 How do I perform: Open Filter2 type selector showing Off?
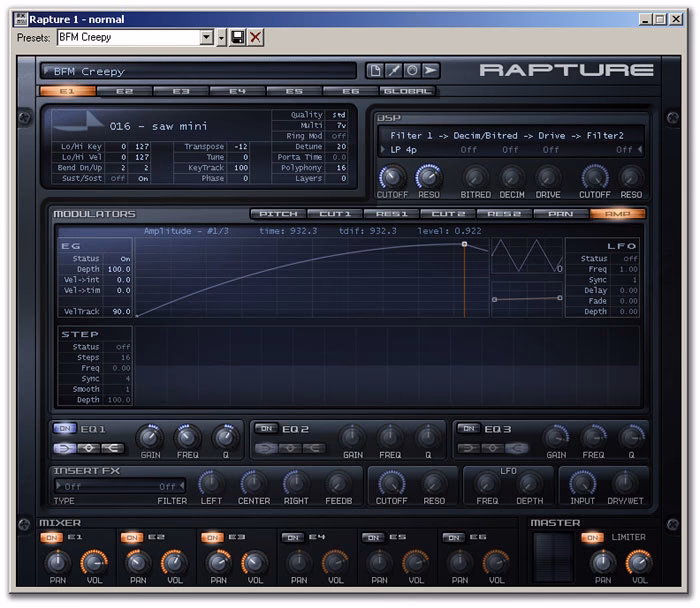[x=629, y=150]
